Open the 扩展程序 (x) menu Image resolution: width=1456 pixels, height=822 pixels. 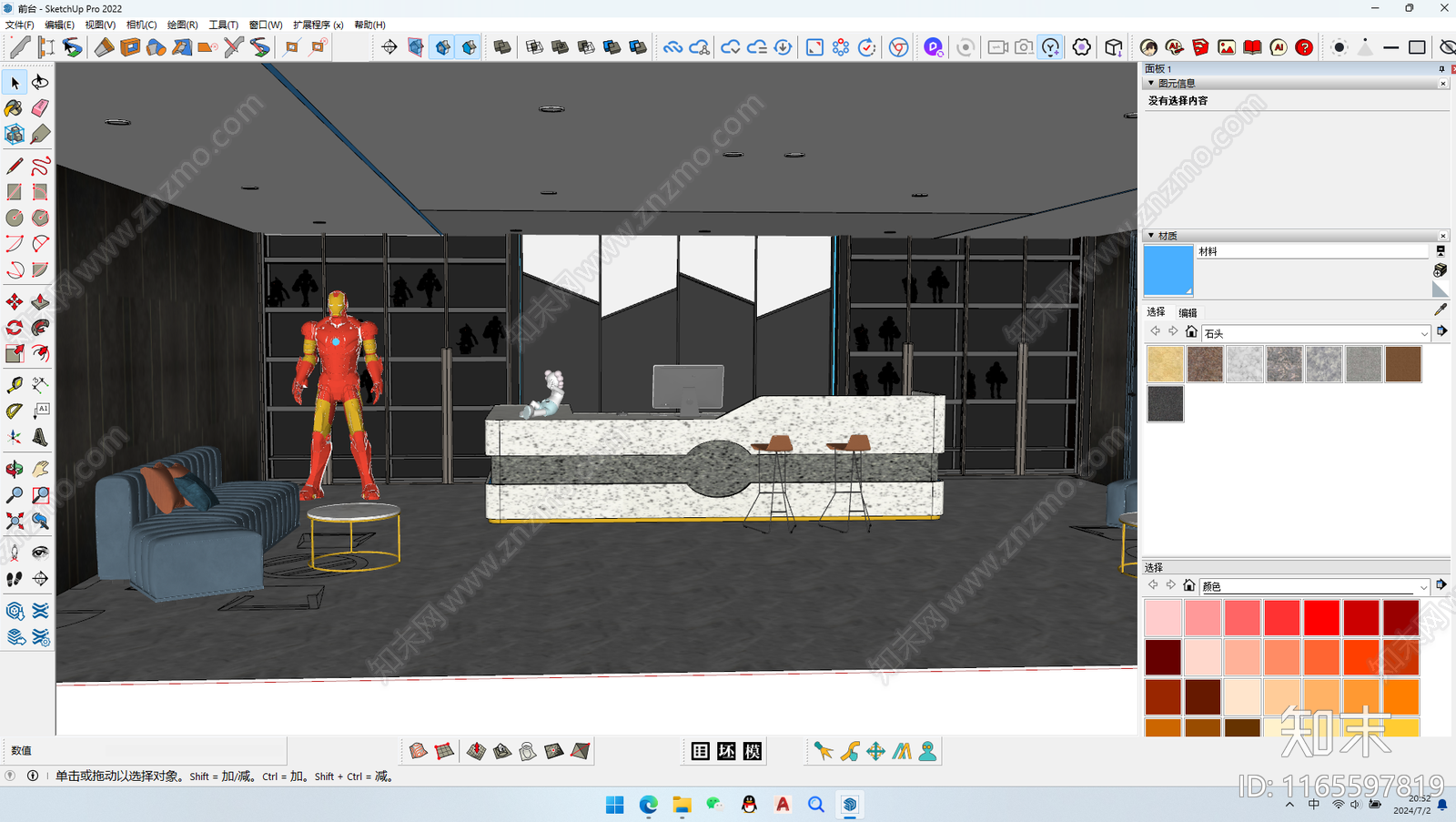[x=318, y=25]
